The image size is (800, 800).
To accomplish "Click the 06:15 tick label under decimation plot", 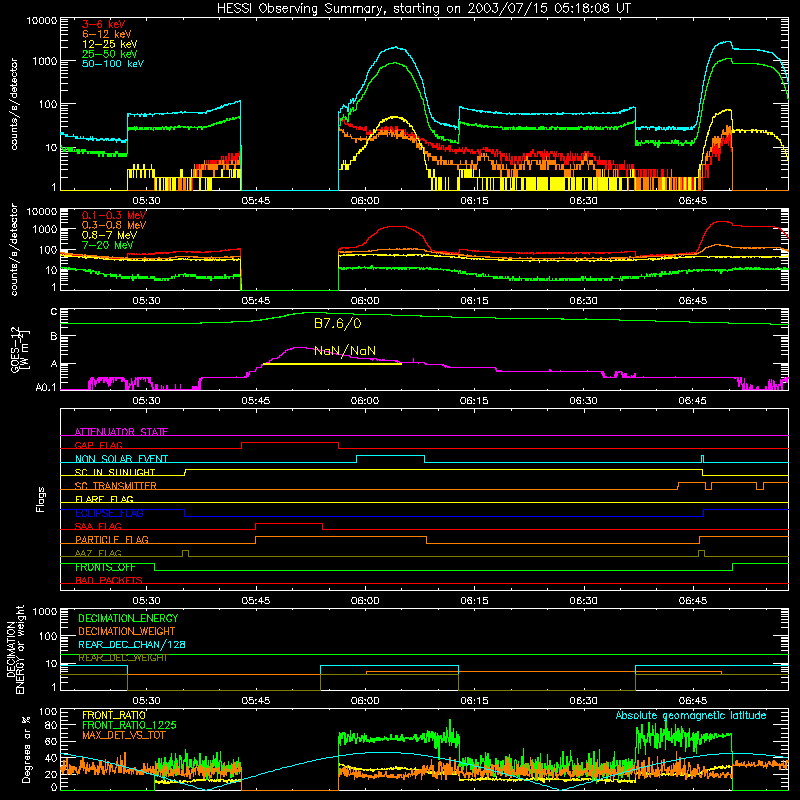I will point(474,701).
